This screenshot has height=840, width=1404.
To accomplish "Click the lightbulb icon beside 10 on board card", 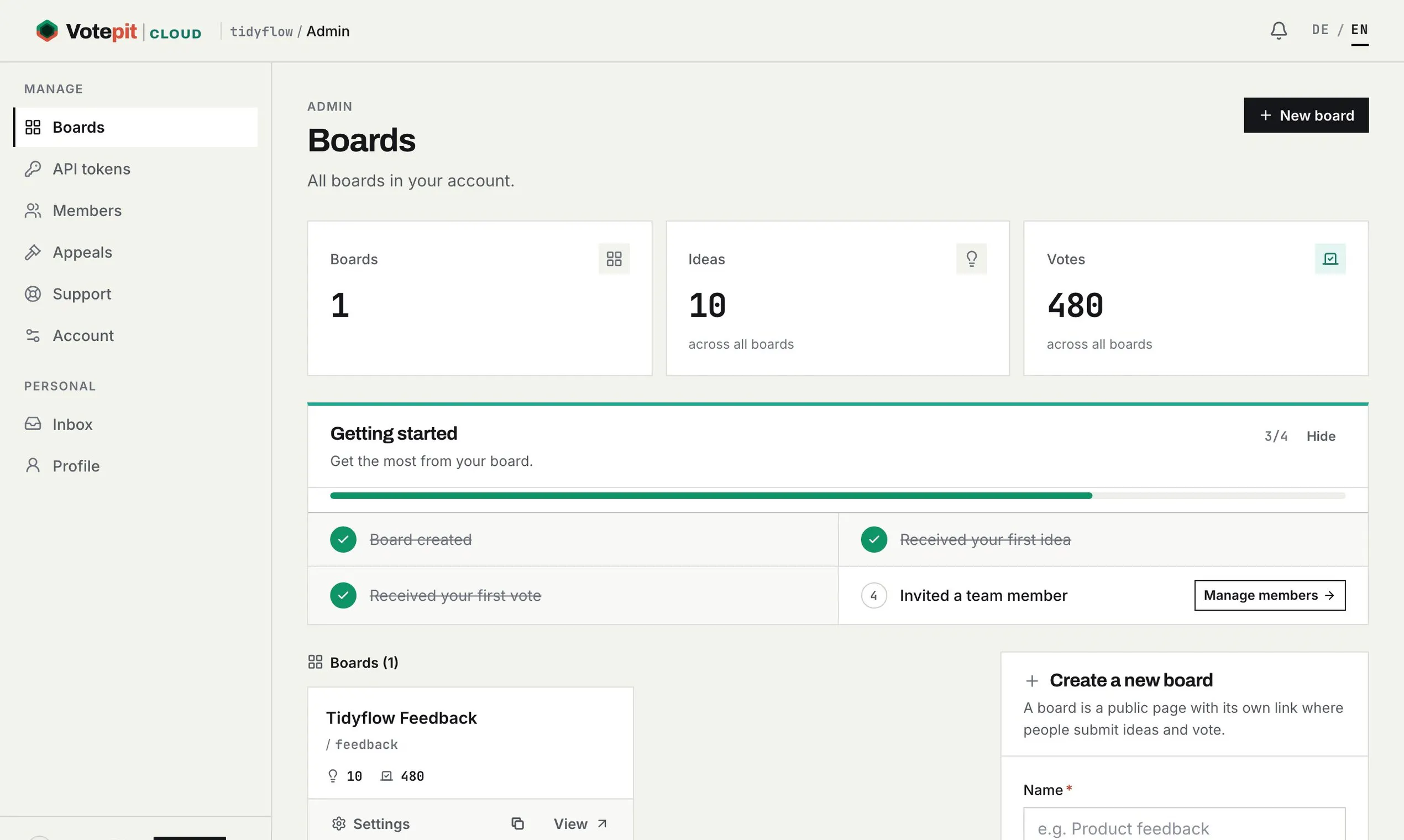I will pyautogui.click(x=333, y=775).
